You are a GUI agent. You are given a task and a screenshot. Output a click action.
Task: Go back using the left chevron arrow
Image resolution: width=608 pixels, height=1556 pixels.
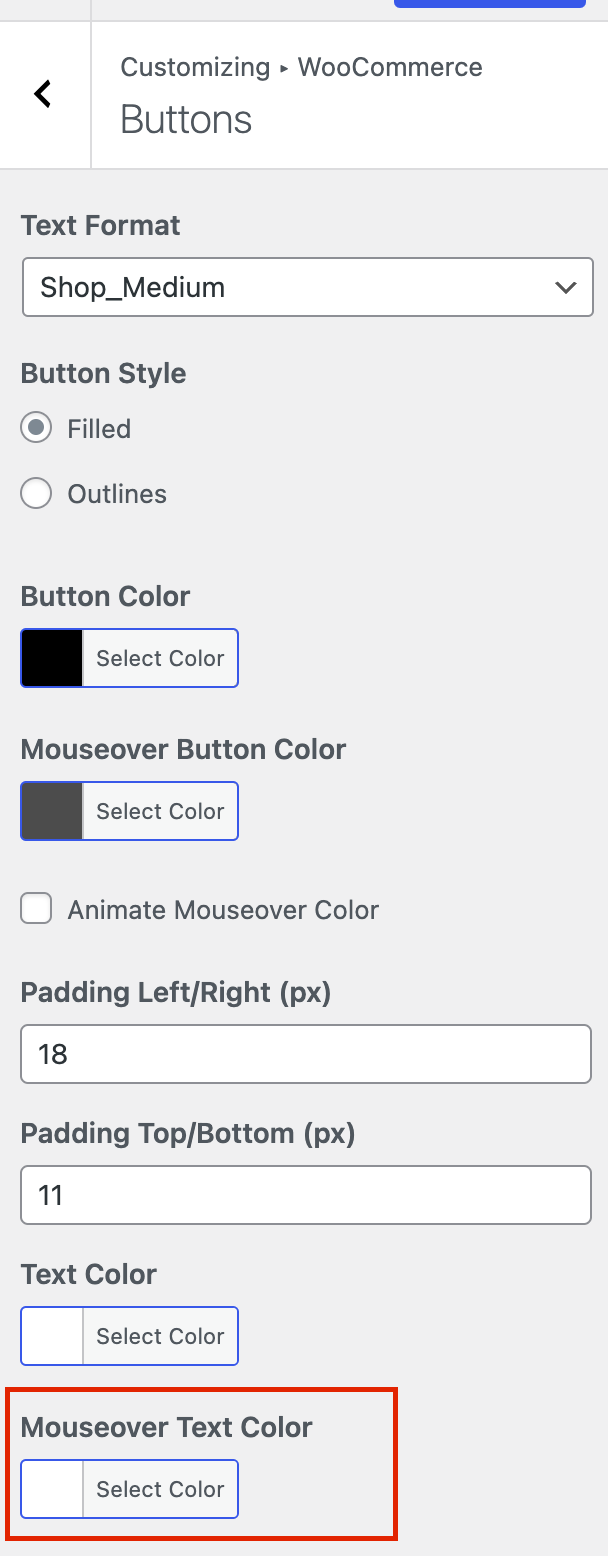click(43, 95)
